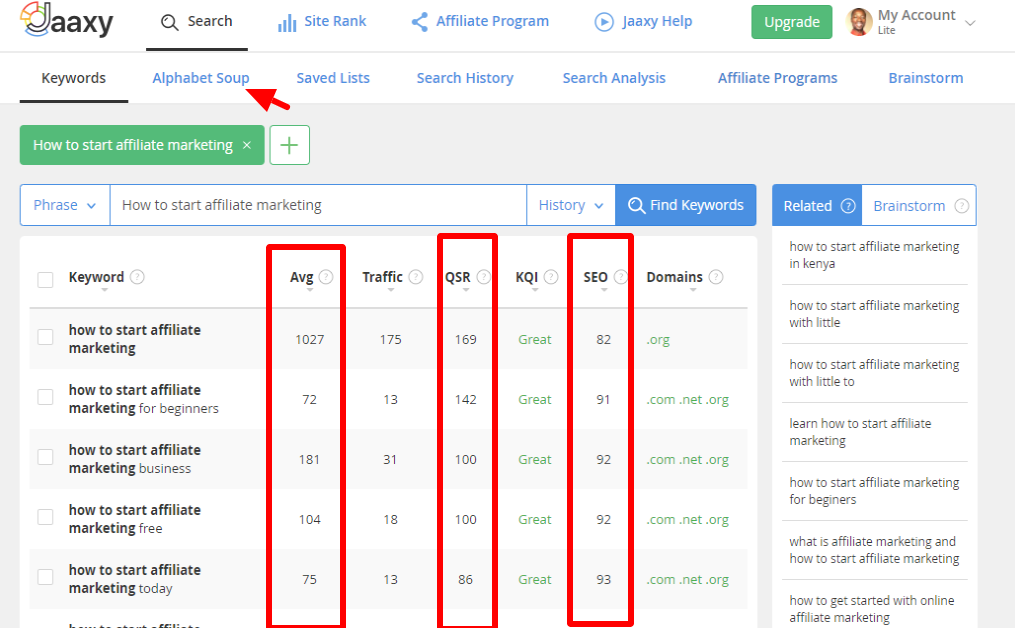Screen dimensions: 1015x628
Task: Click 'what is affiliate marketing and how to start' suggestion
Action: tap(874, 550)
